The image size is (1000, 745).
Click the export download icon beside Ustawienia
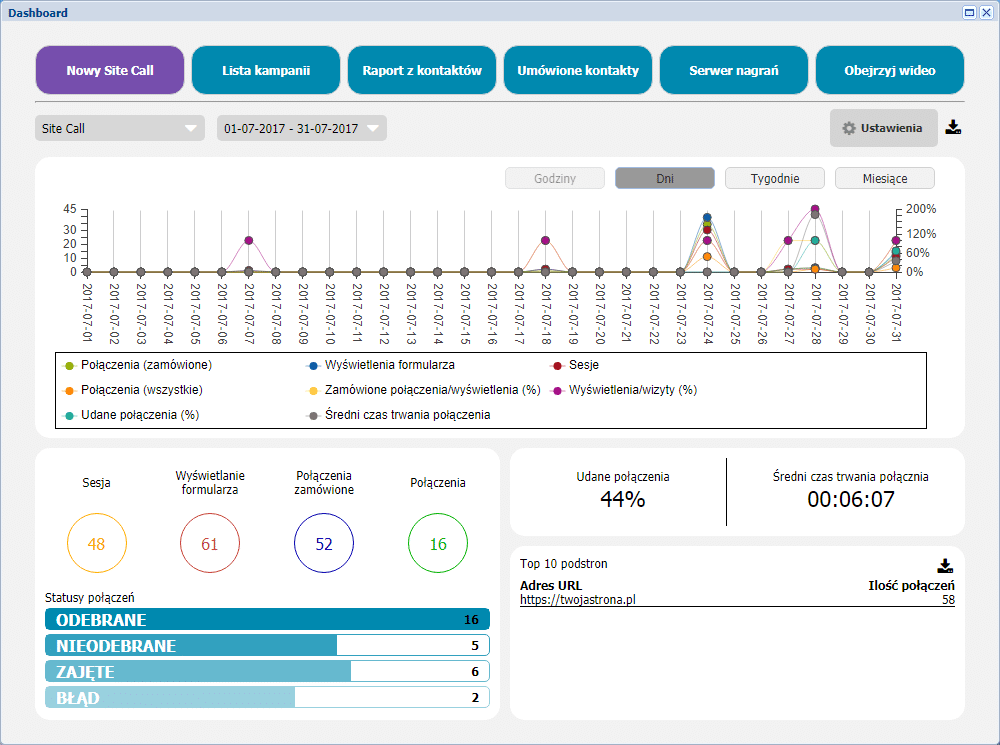(x=953, y=127)
